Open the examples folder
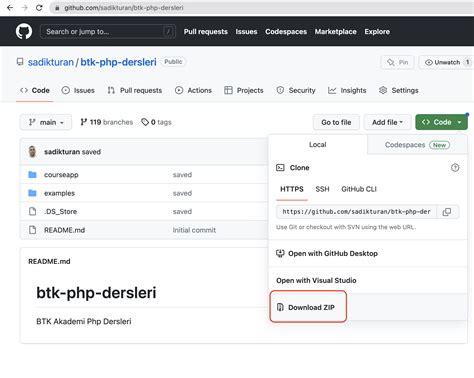The width and height of the screenshot is (474, 378). [59, 193]
